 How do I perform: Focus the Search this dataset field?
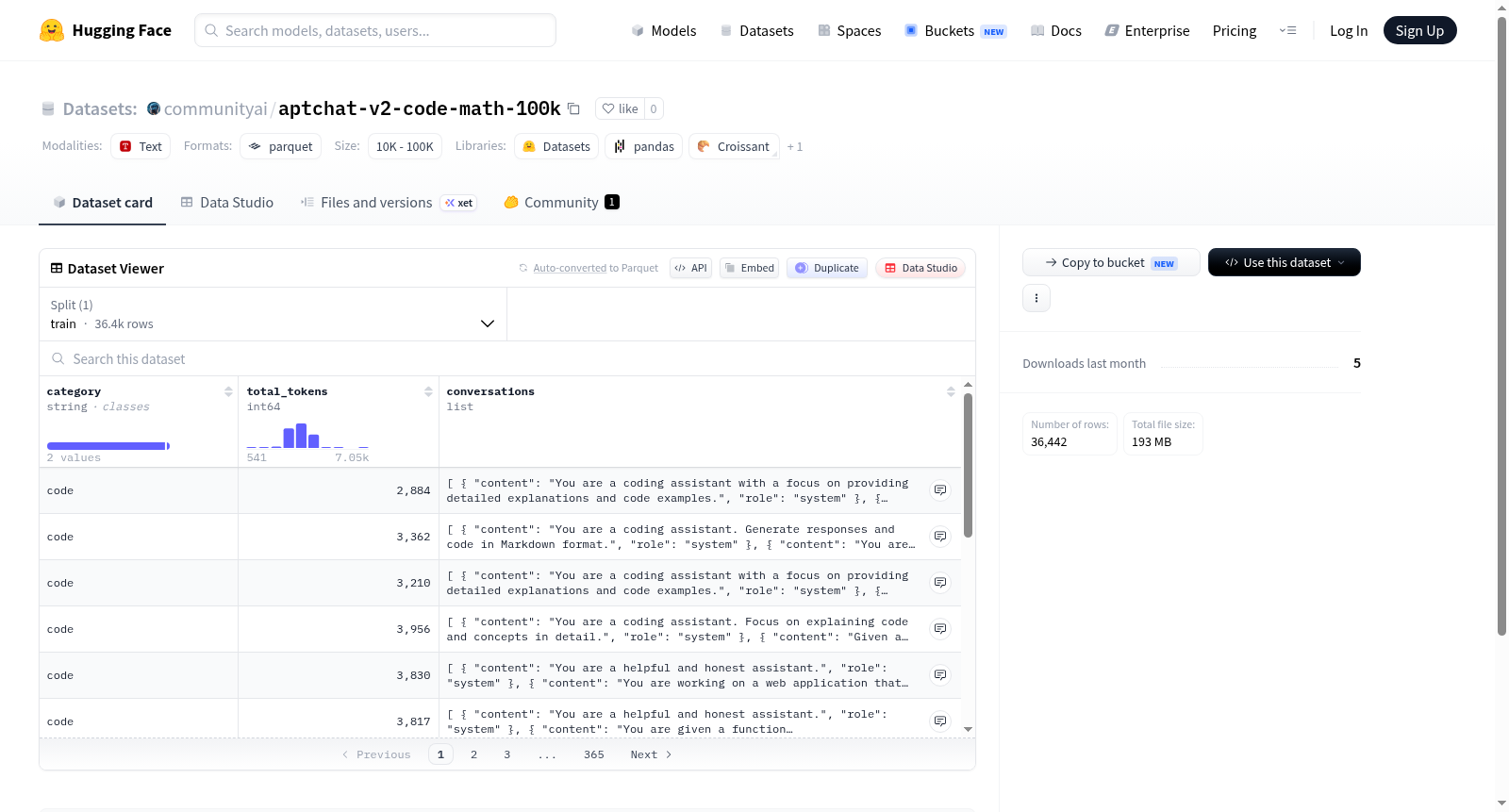point(507,358)
